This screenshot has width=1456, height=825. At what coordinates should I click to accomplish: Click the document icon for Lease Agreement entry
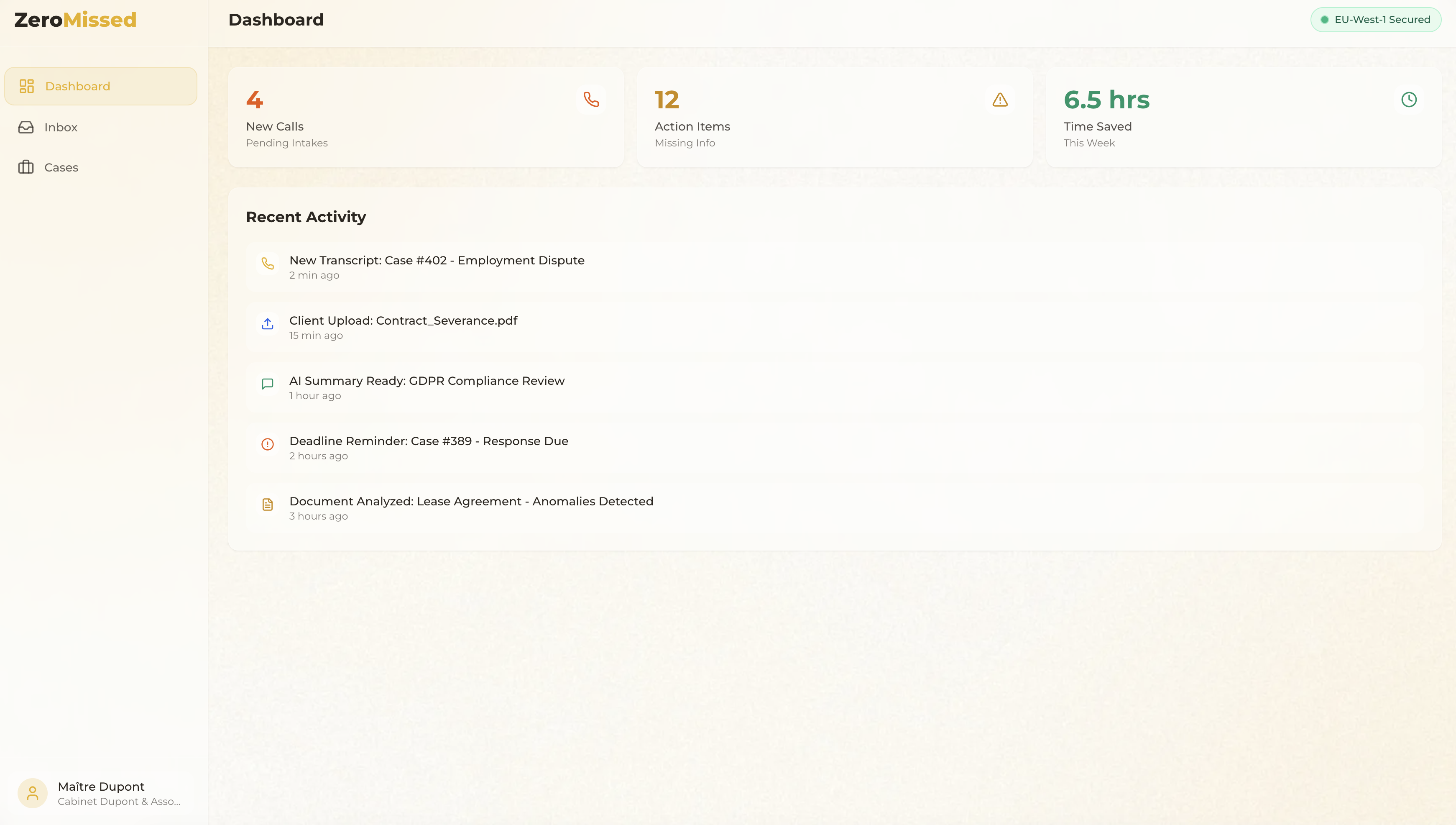pyautogui.click(x=267, y=504)
